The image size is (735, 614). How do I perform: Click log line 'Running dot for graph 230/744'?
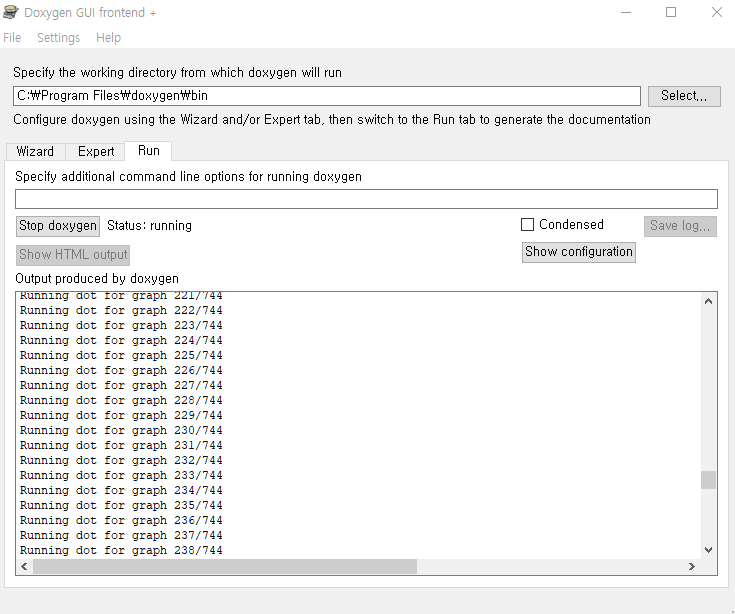(121, 430)
